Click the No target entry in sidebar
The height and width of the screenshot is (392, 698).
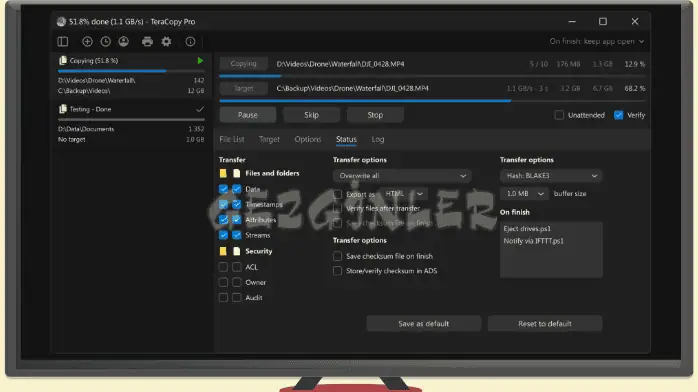click(72, 139)
